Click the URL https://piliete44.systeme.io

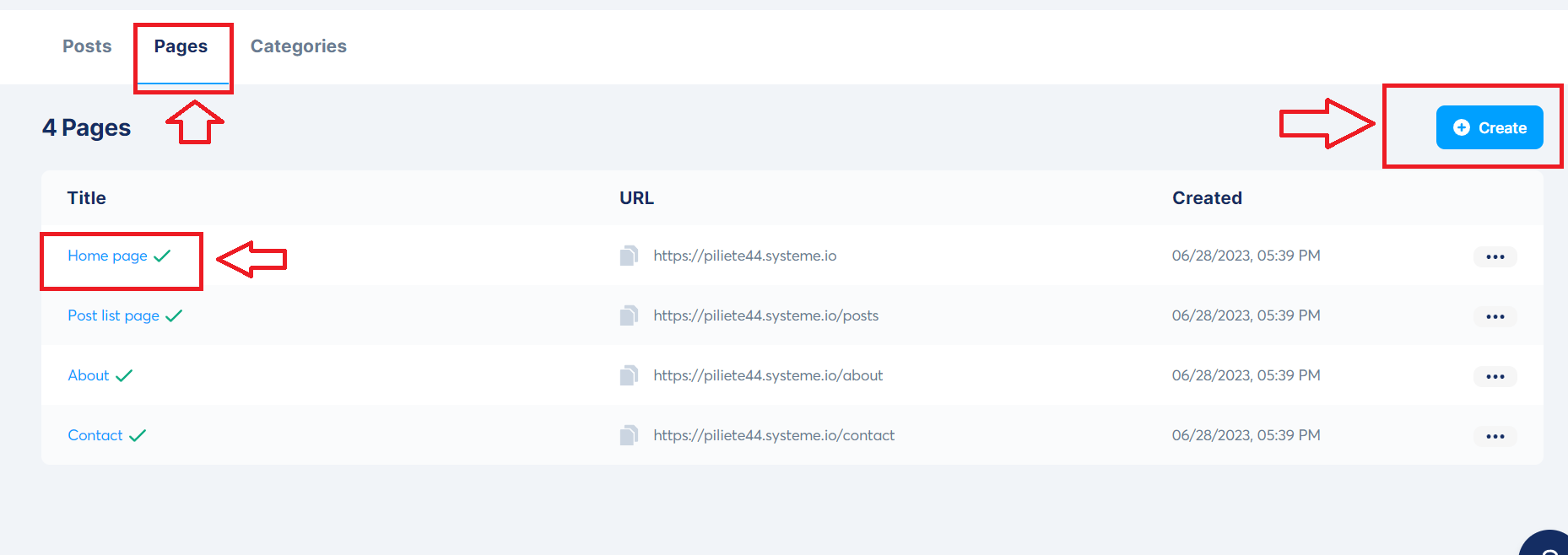tap(745, 256)
